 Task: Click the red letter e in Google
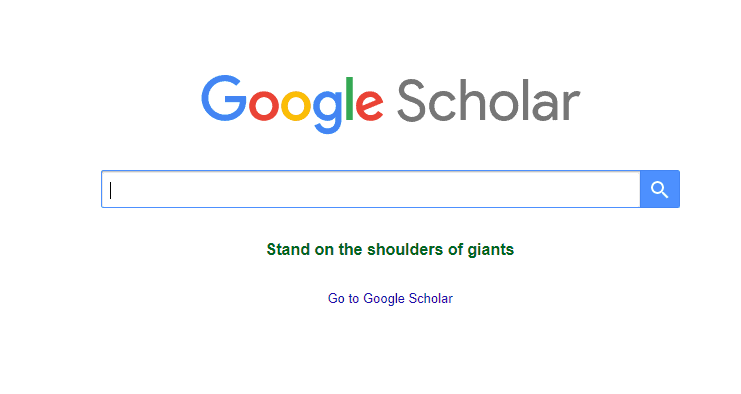tap(369, 105)
